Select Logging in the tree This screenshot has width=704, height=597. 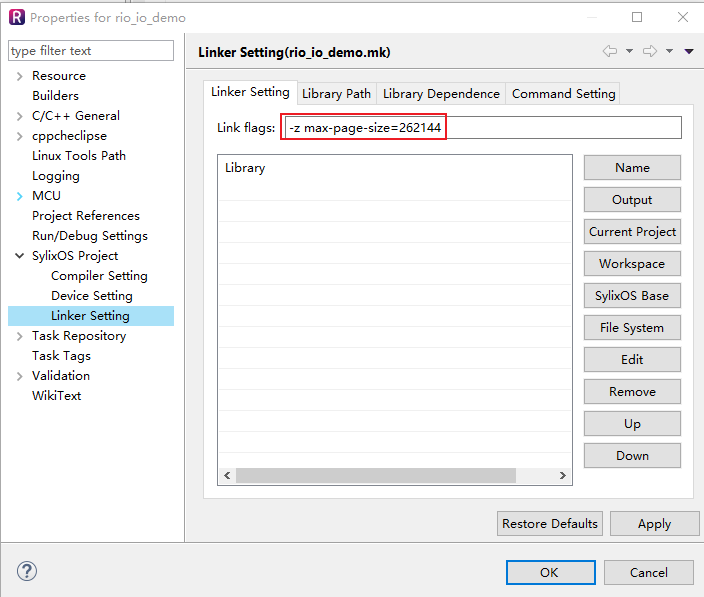[x=56, y=176]
